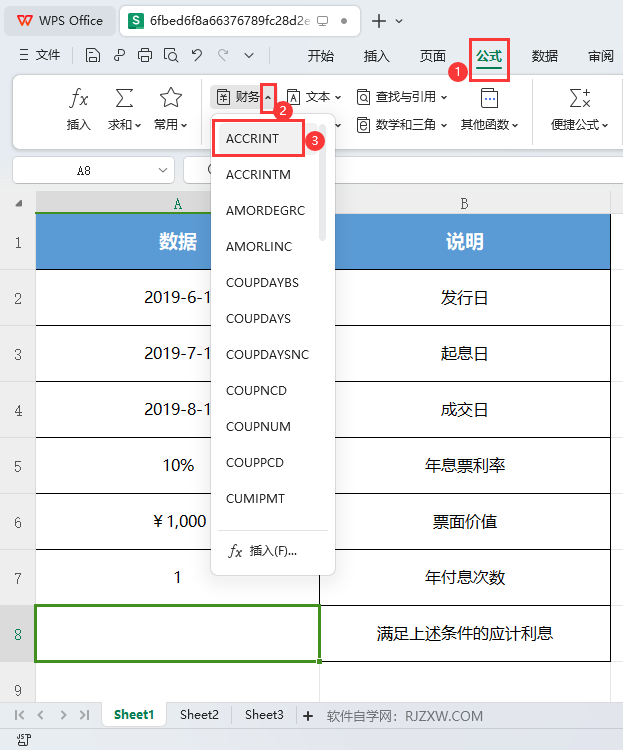The image size is (623, 750).
Task: Click the Redo arrow icon
Action: coord(223,55)
